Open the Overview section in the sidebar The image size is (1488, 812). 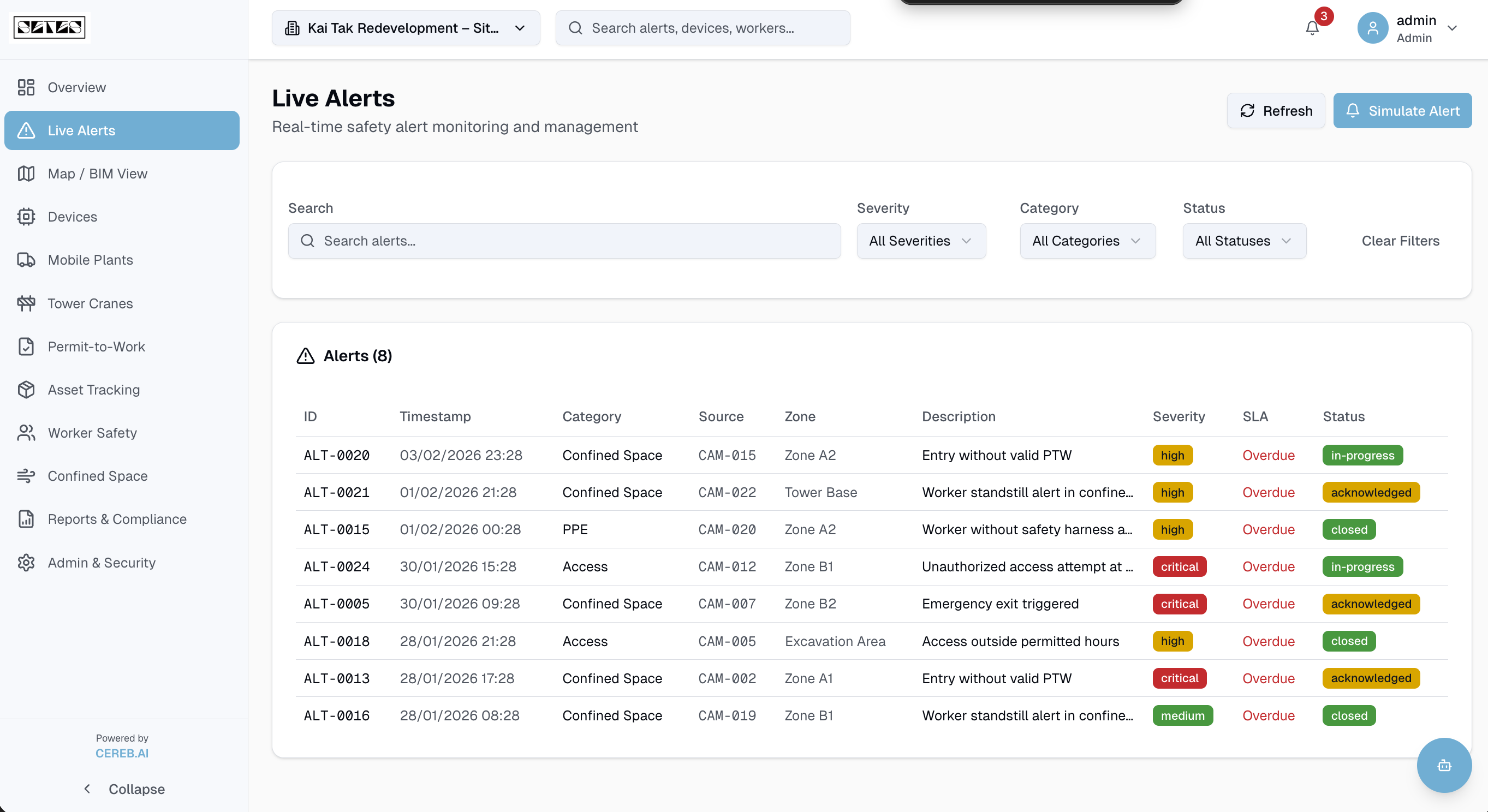click(76, 87)
